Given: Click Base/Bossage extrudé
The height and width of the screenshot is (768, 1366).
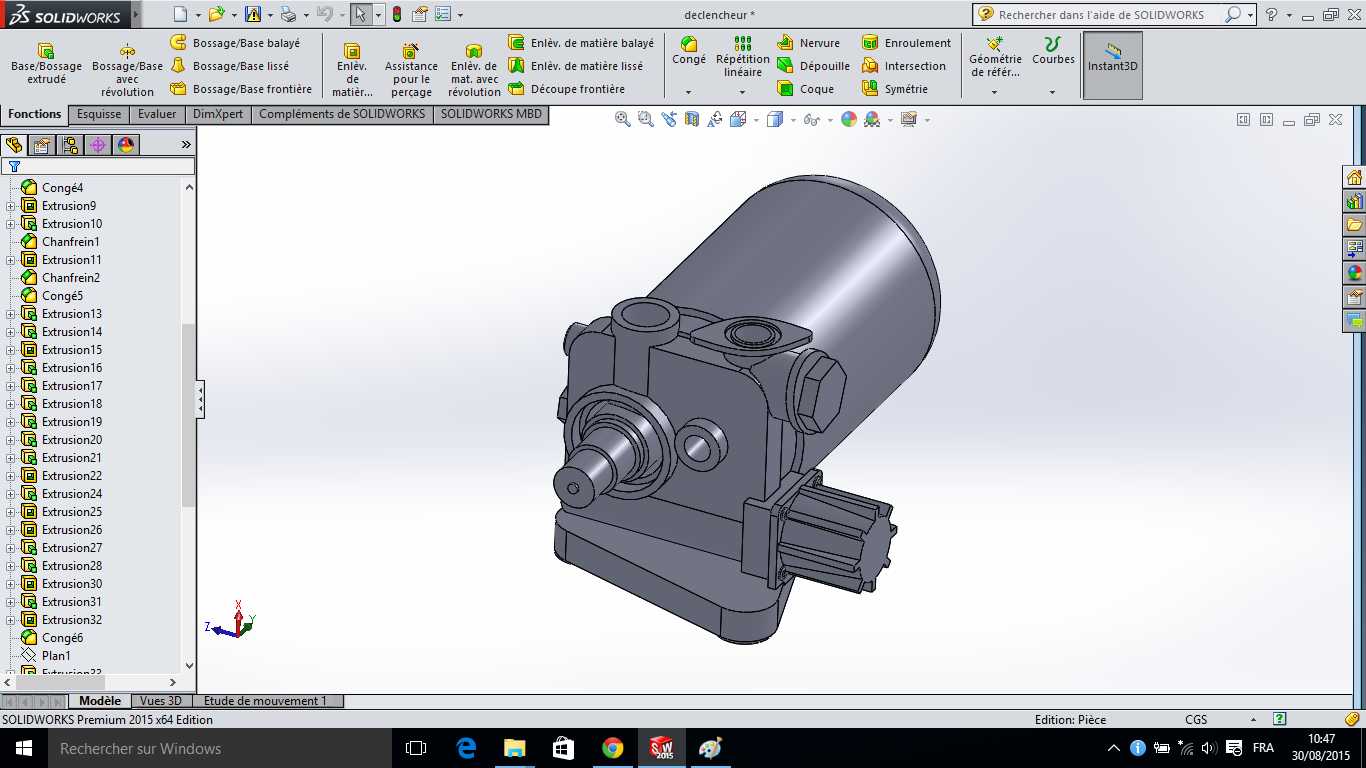Looking at the screenshot, I should [46, 64].
